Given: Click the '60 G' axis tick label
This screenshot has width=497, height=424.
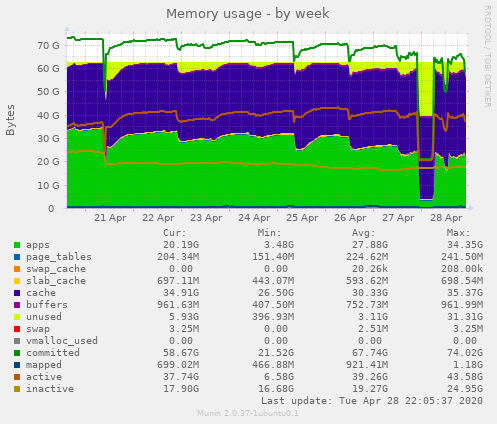Looking at the screenshot, I should [x=48, y=69].
